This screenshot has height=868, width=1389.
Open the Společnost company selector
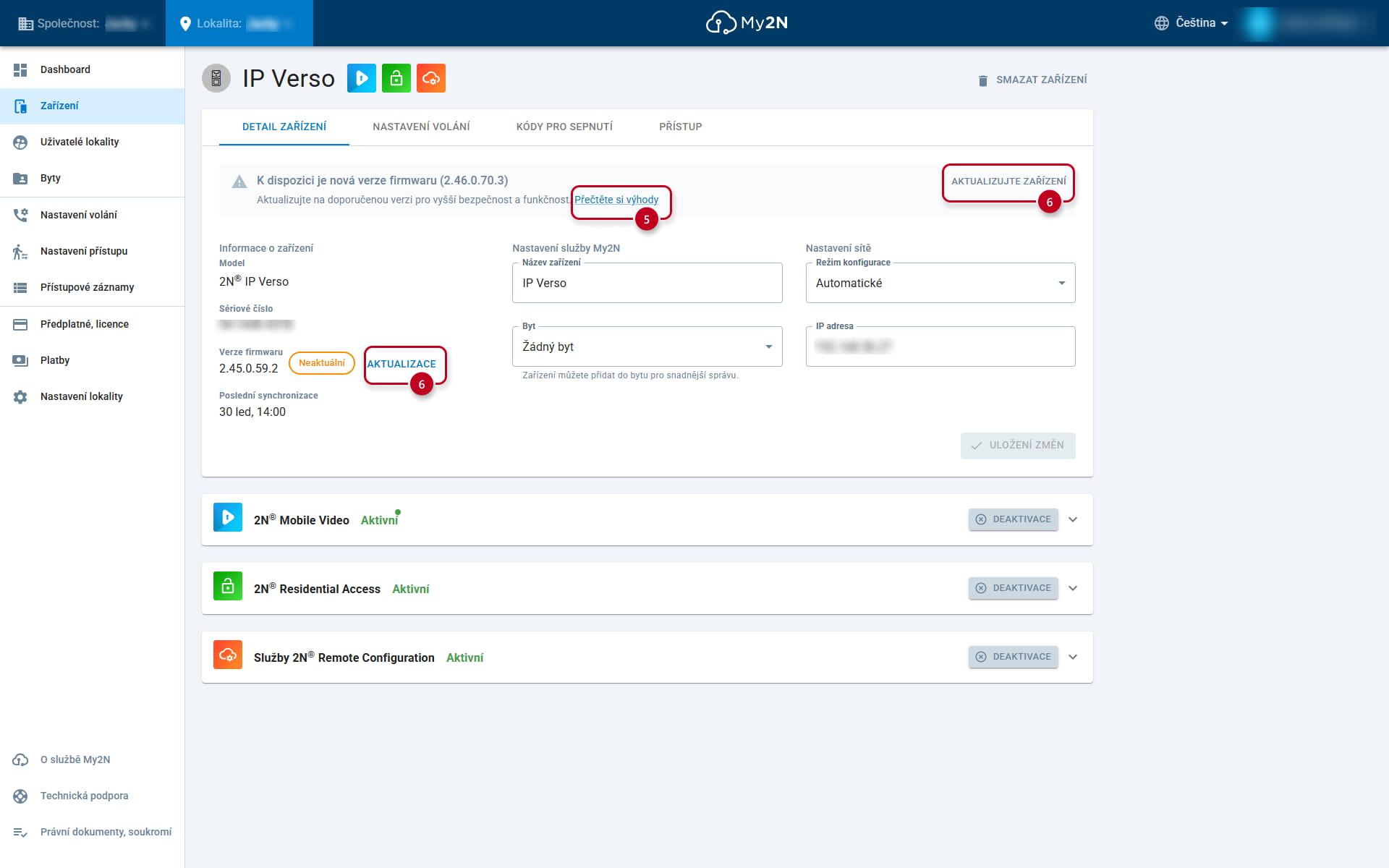(x=83, y=23)
